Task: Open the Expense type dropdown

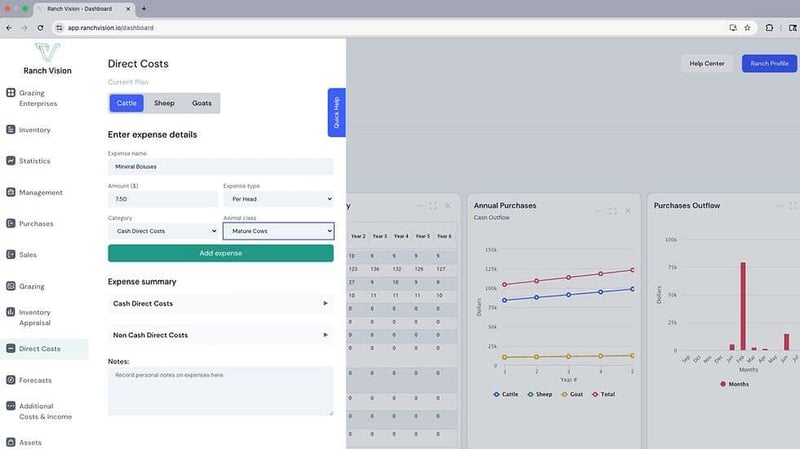Action: [278, 199]
